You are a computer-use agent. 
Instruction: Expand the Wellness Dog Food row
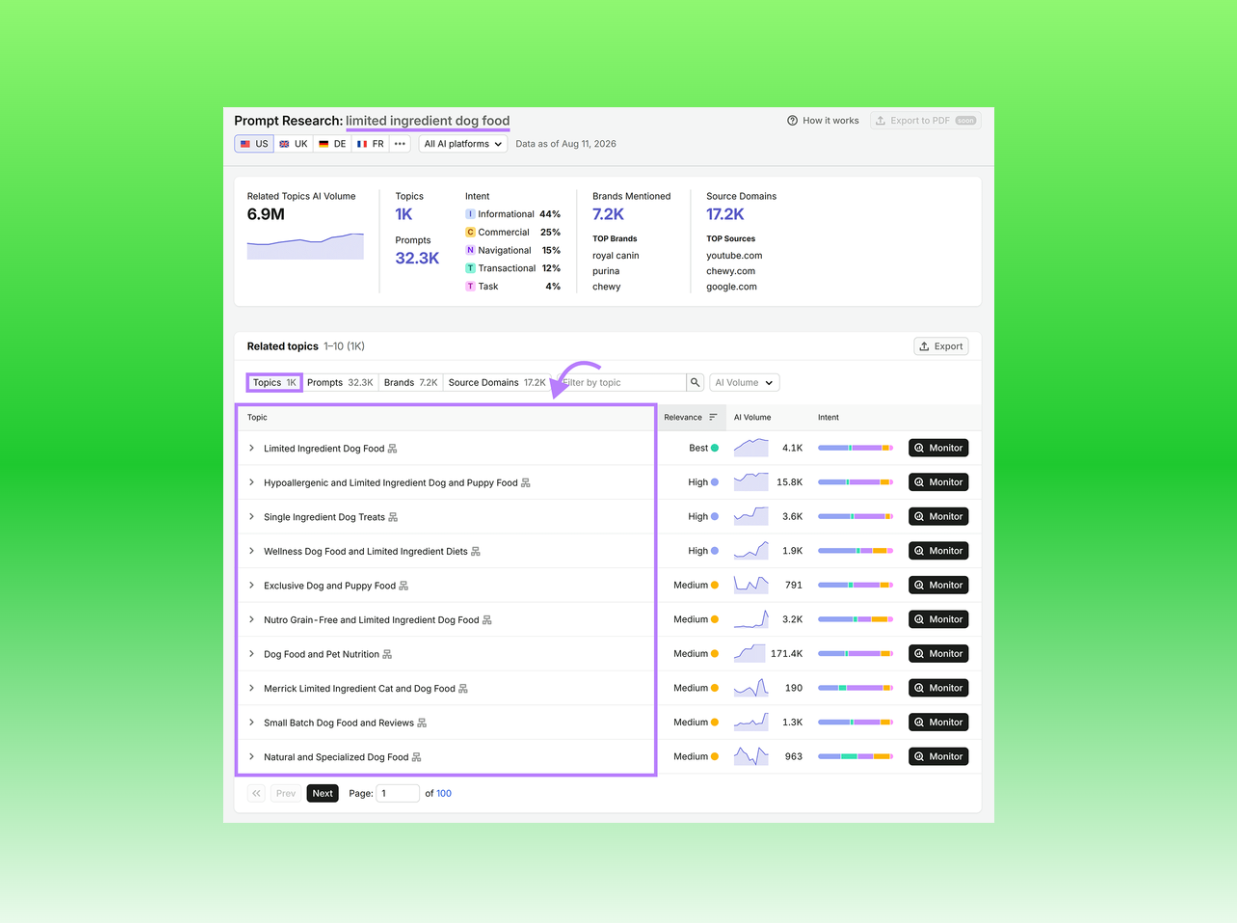[x=252, y=551]
